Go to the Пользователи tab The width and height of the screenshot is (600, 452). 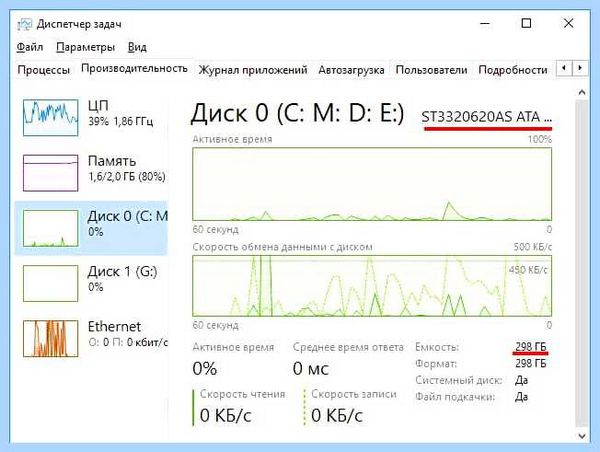point(431,70)
